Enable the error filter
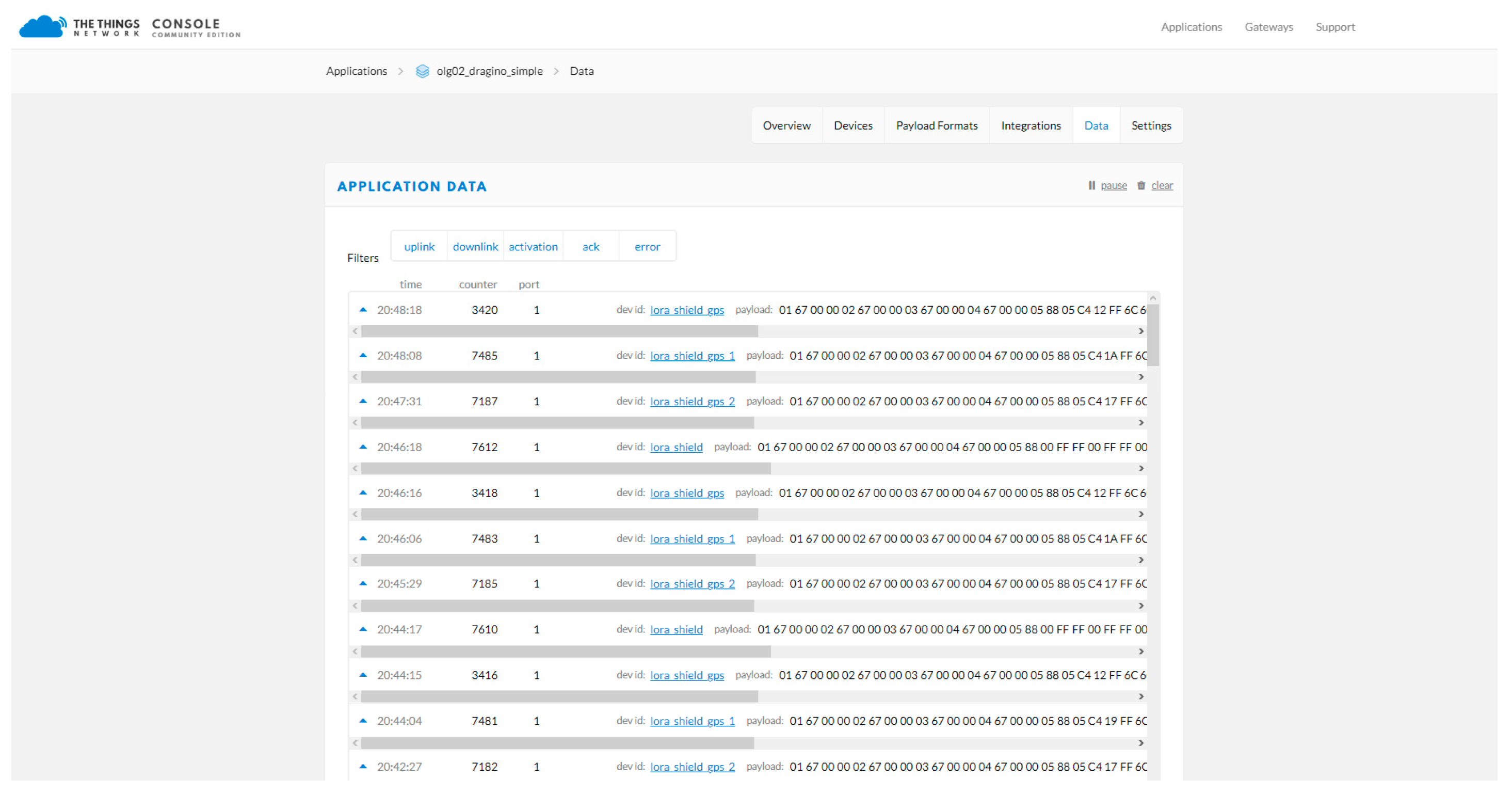 pos(647,247)
